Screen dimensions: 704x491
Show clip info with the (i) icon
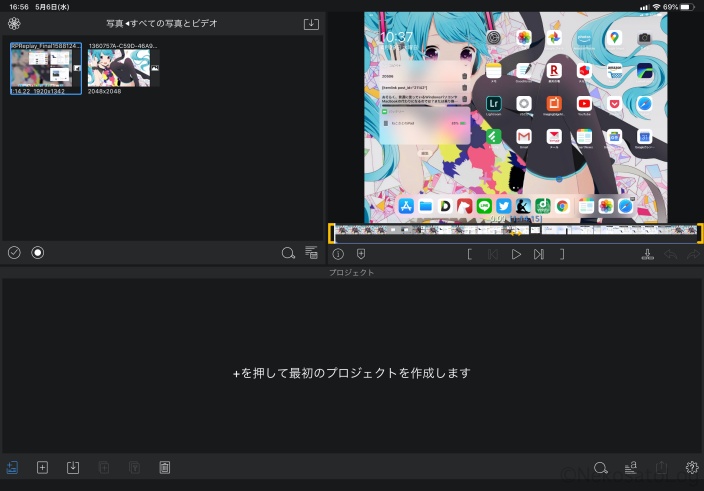(338, 254)
